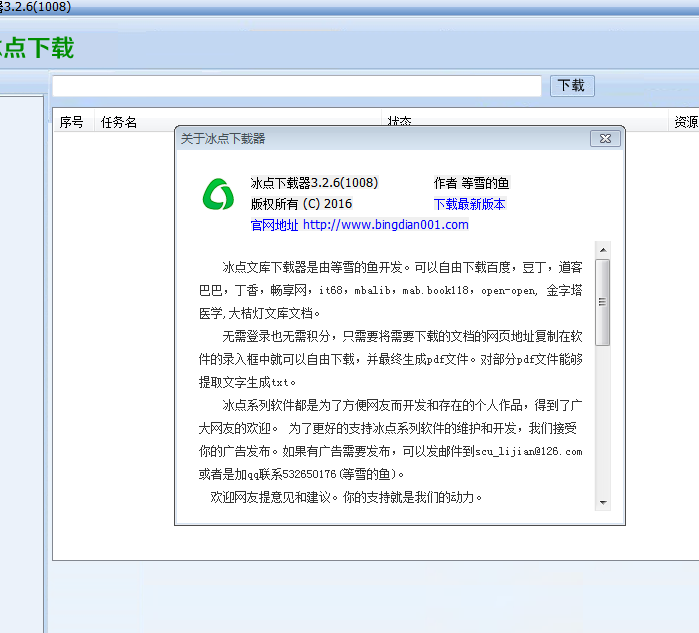699x633 pixels.
Task: Click the line with qq联系532650176
Action: pyautogui.click(x=301, y=474)
